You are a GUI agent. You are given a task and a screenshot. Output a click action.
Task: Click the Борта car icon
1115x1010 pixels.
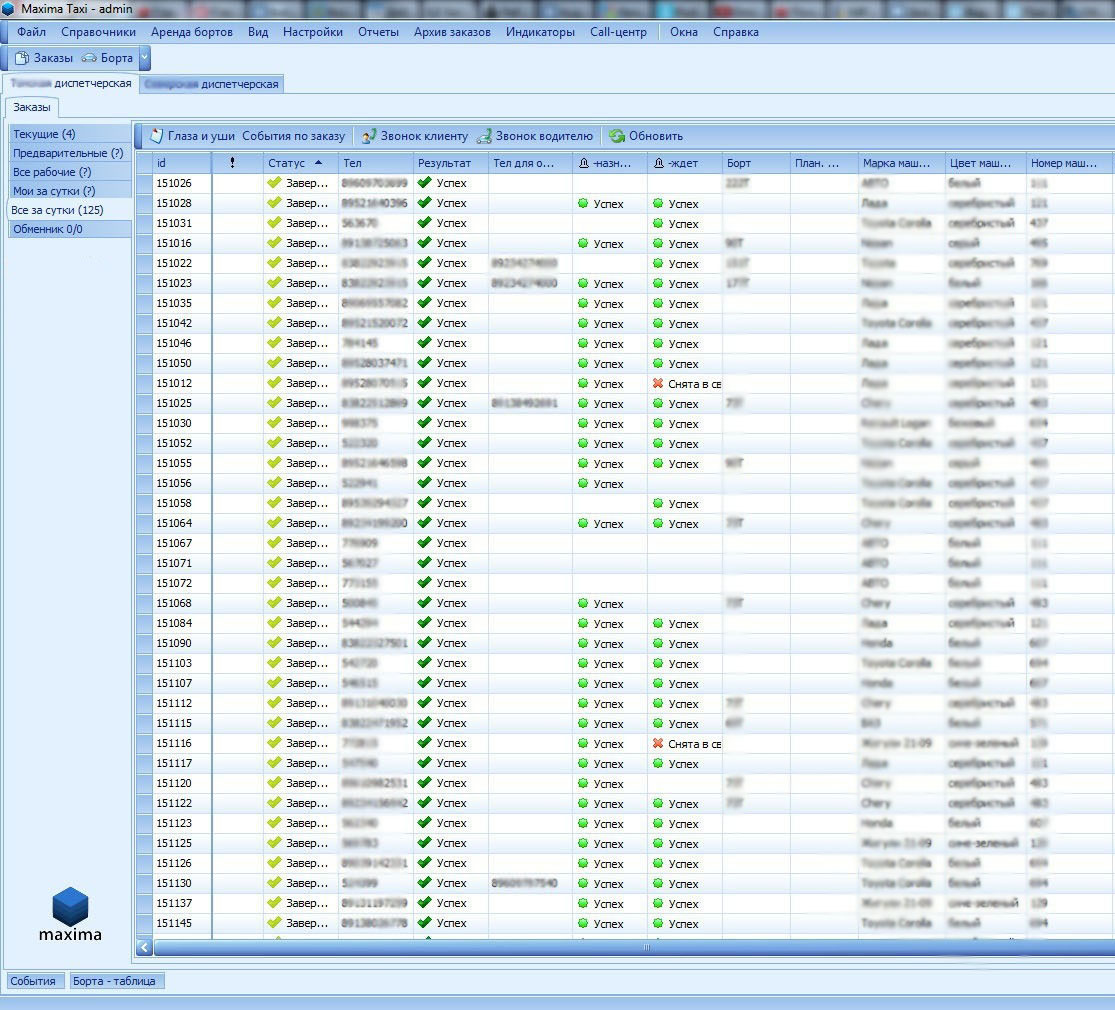(90, 58)
